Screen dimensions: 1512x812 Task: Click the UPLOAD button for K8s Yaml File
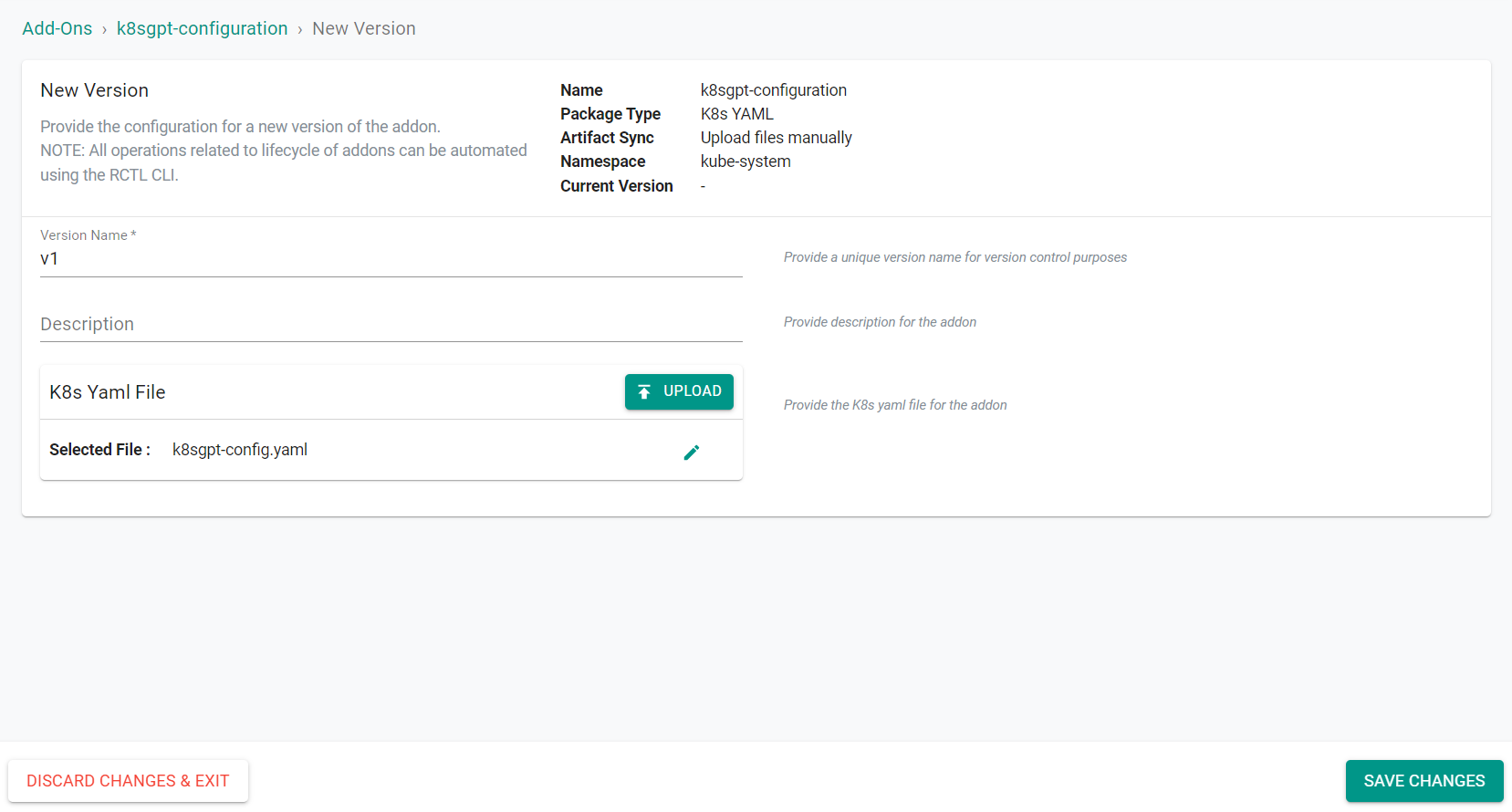click(x=679, y=391)
